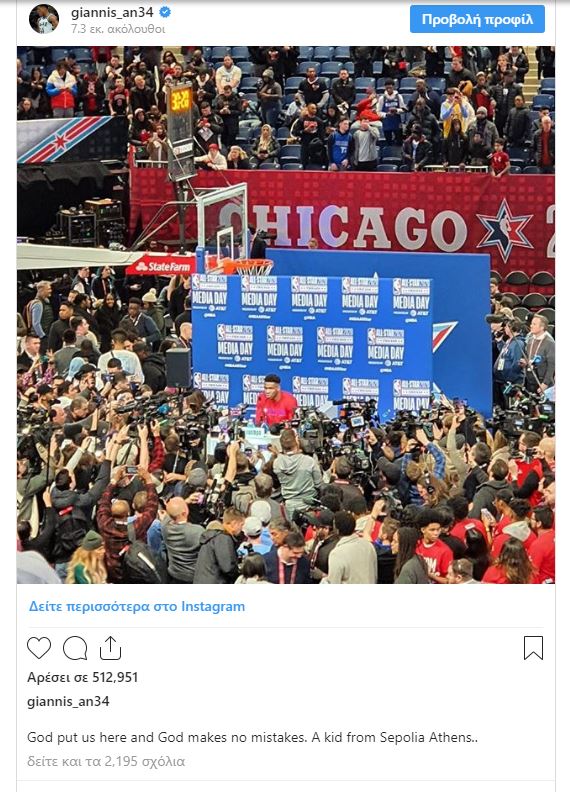570x792 pixels.
Task: Open the giannis_an34 username in header
Action: coord(112,12)
